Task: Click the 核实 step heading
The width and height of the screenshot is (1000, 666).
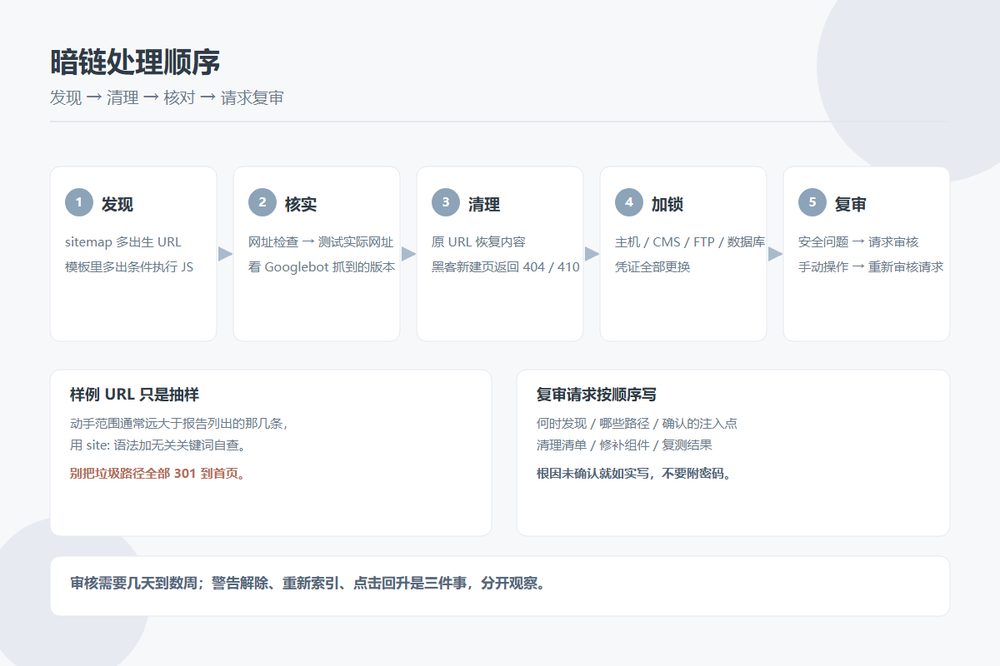Action: click(300, 204)
